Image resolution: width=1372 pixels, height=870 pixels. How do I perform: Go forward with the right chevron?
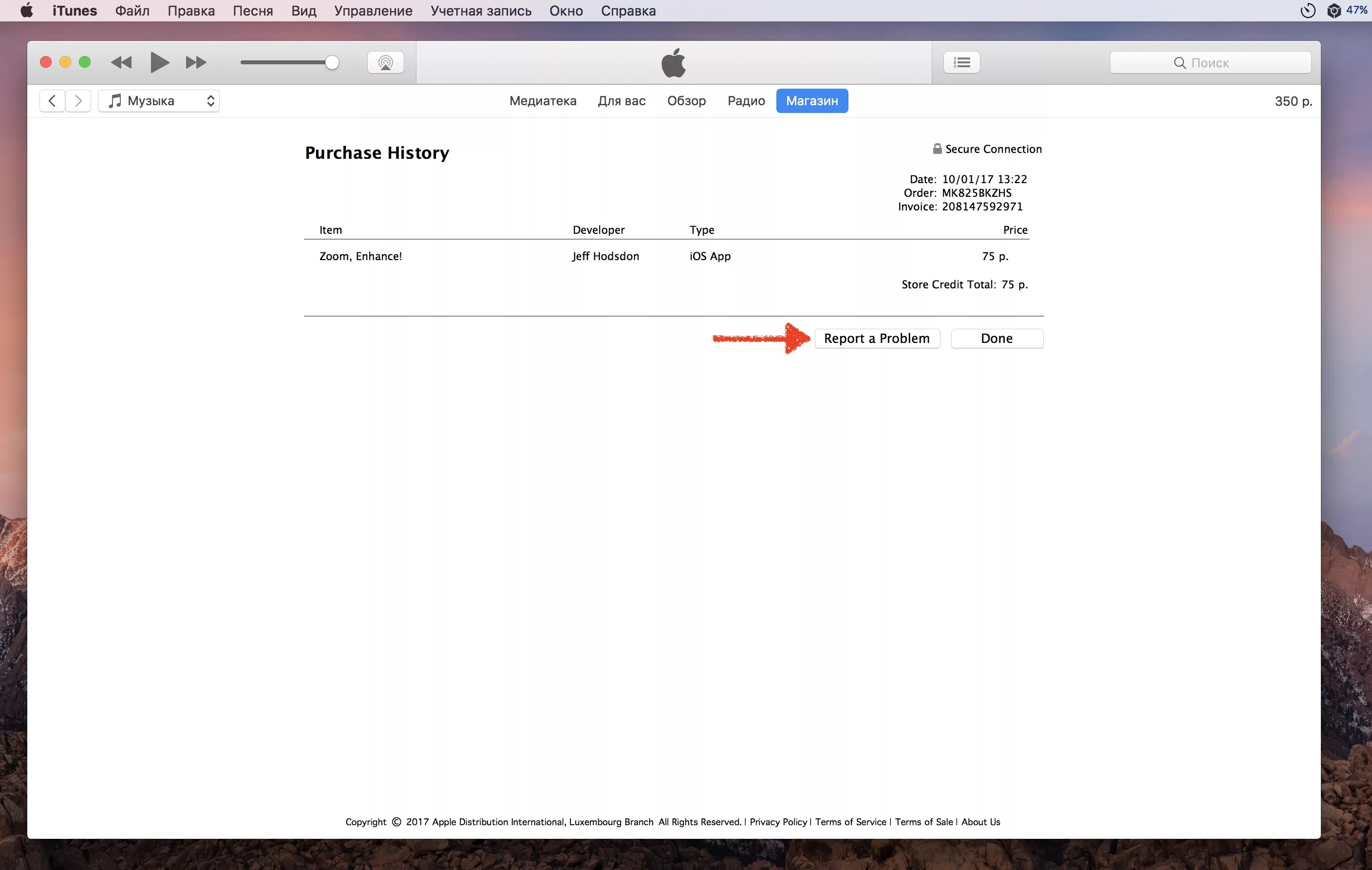click(78, 101)
